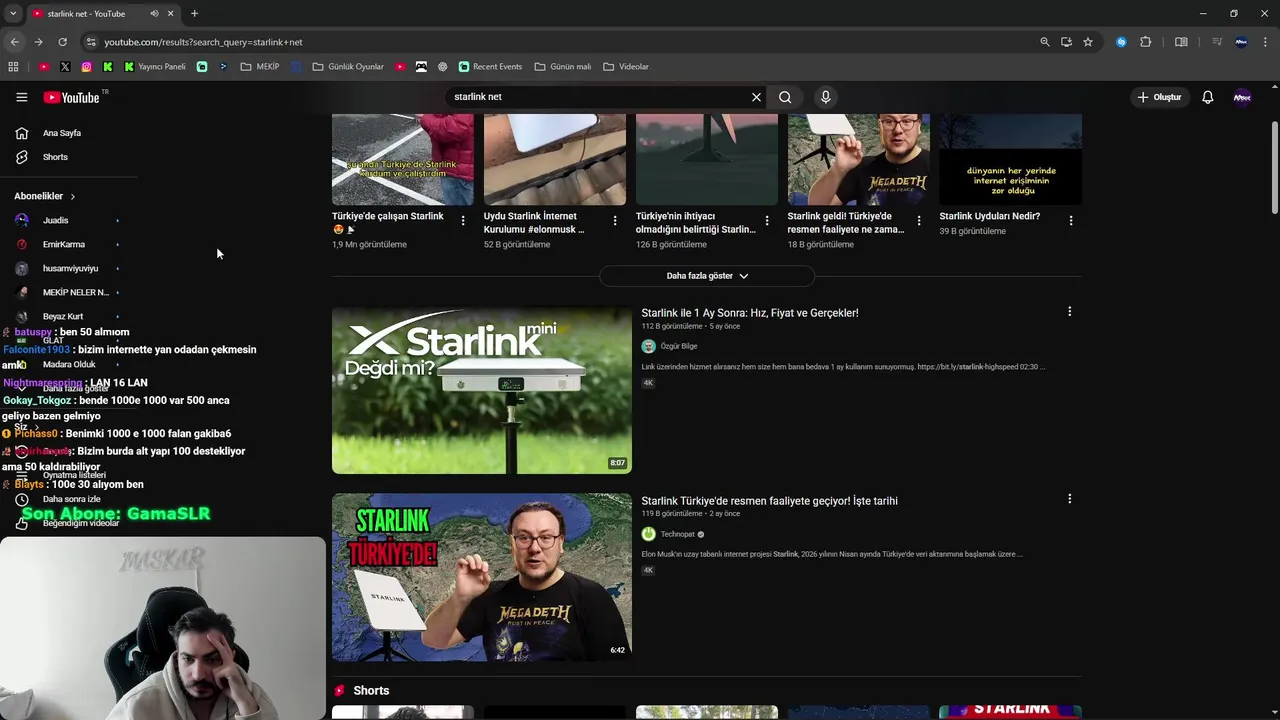This screenshot has height=720, width=1280.
Task: Open the Shazam extension
Action: [x=1121, y=42]
